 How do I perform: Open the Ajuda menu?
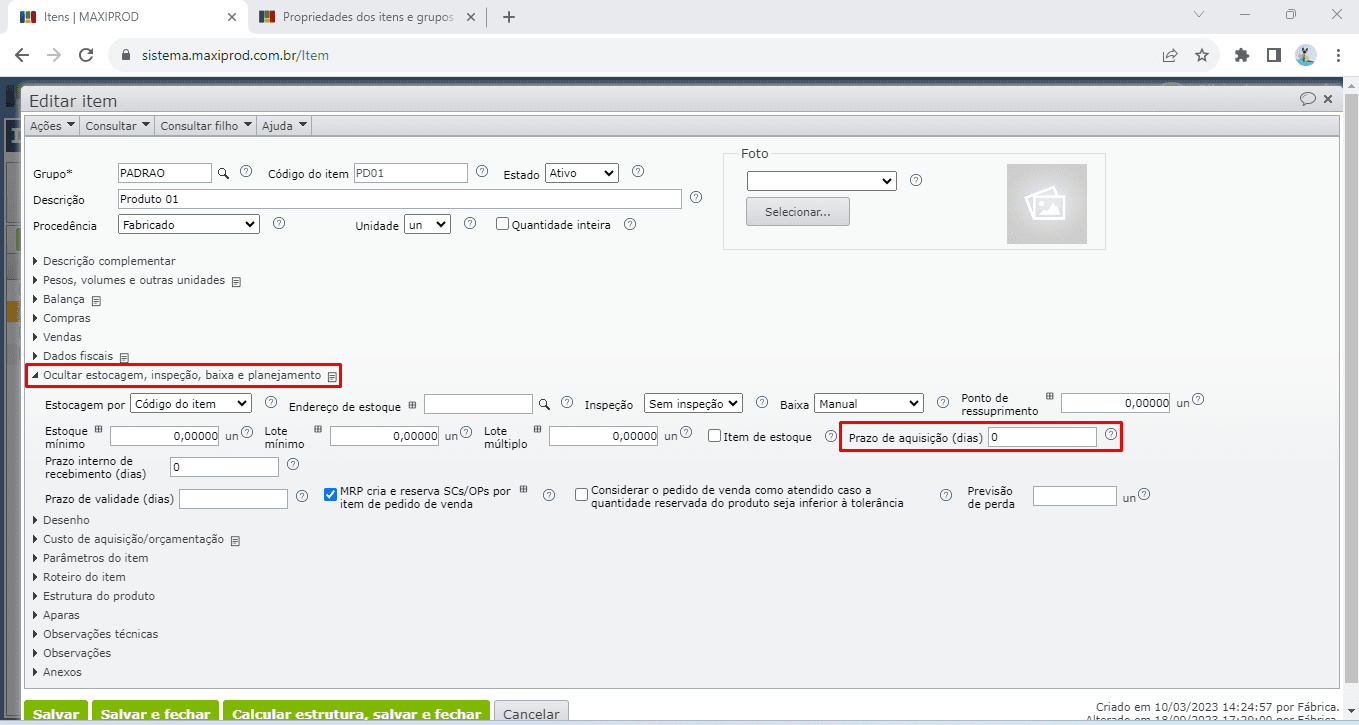[x=284, y=126]
